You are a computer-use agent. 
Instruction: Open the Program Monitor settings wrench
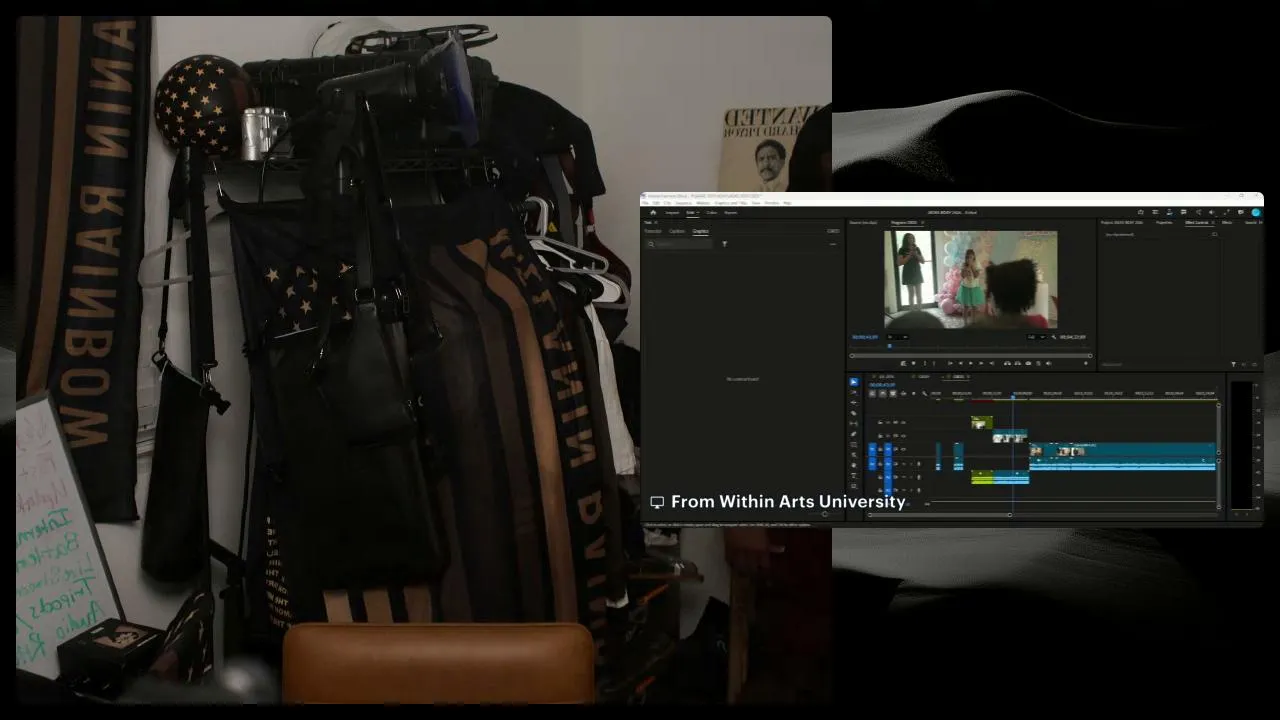pos(1053,337)
